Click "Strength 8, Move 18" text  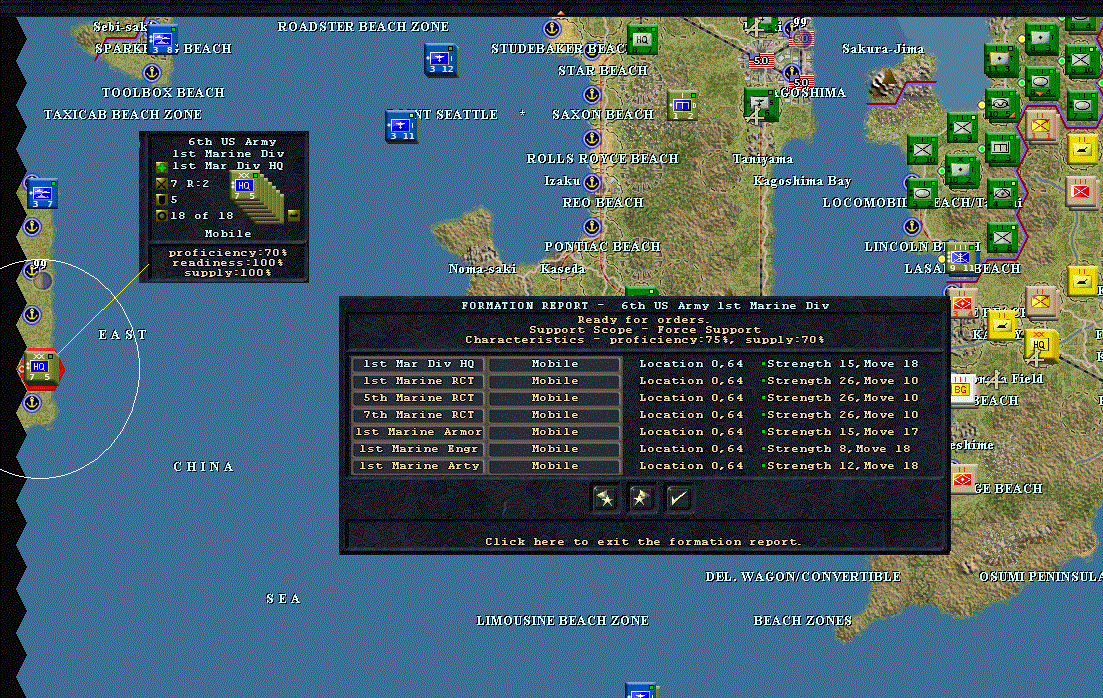[839, 449]
